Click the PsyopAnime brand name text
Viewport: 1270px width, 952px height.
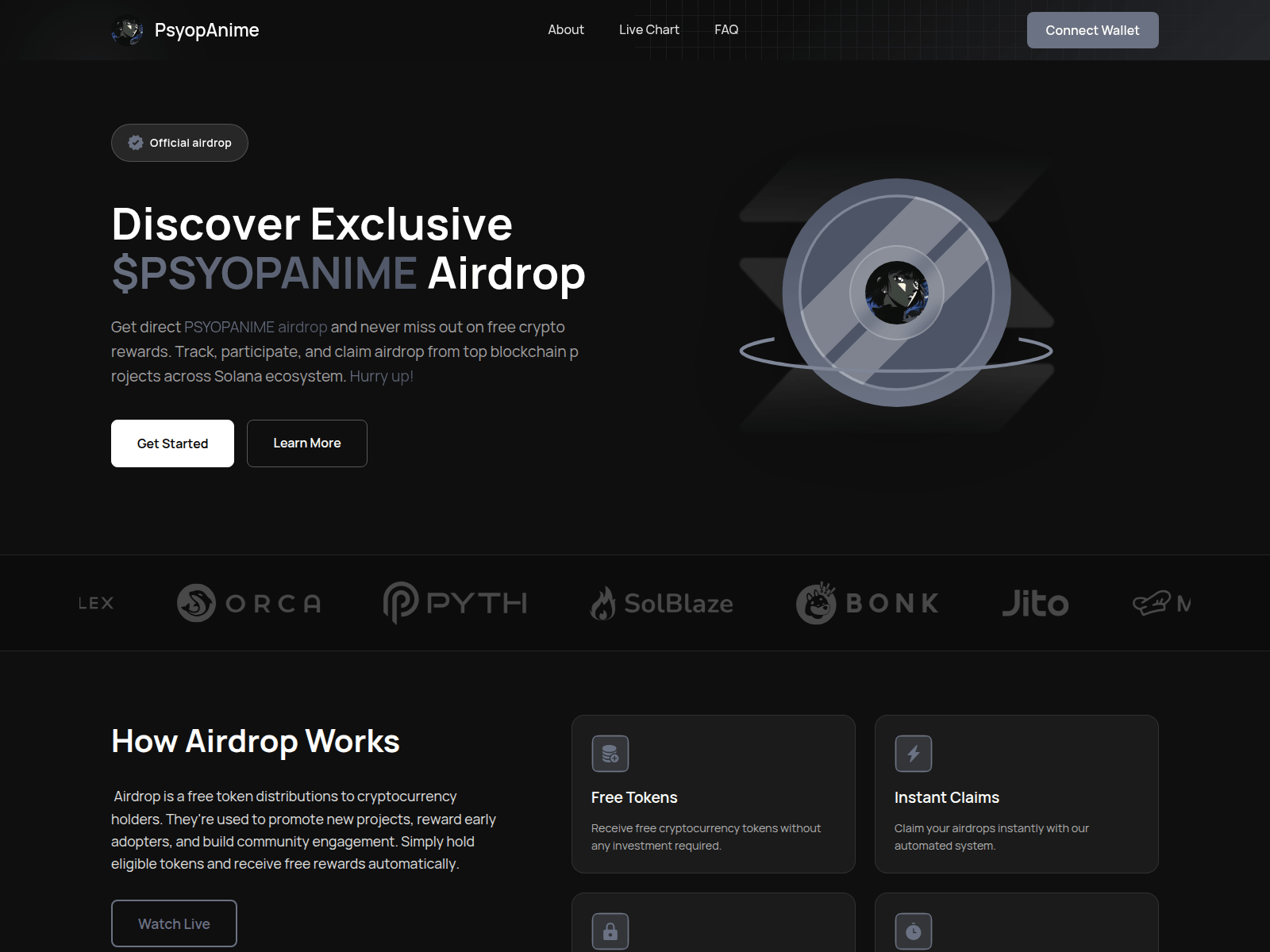pos(206,30)
